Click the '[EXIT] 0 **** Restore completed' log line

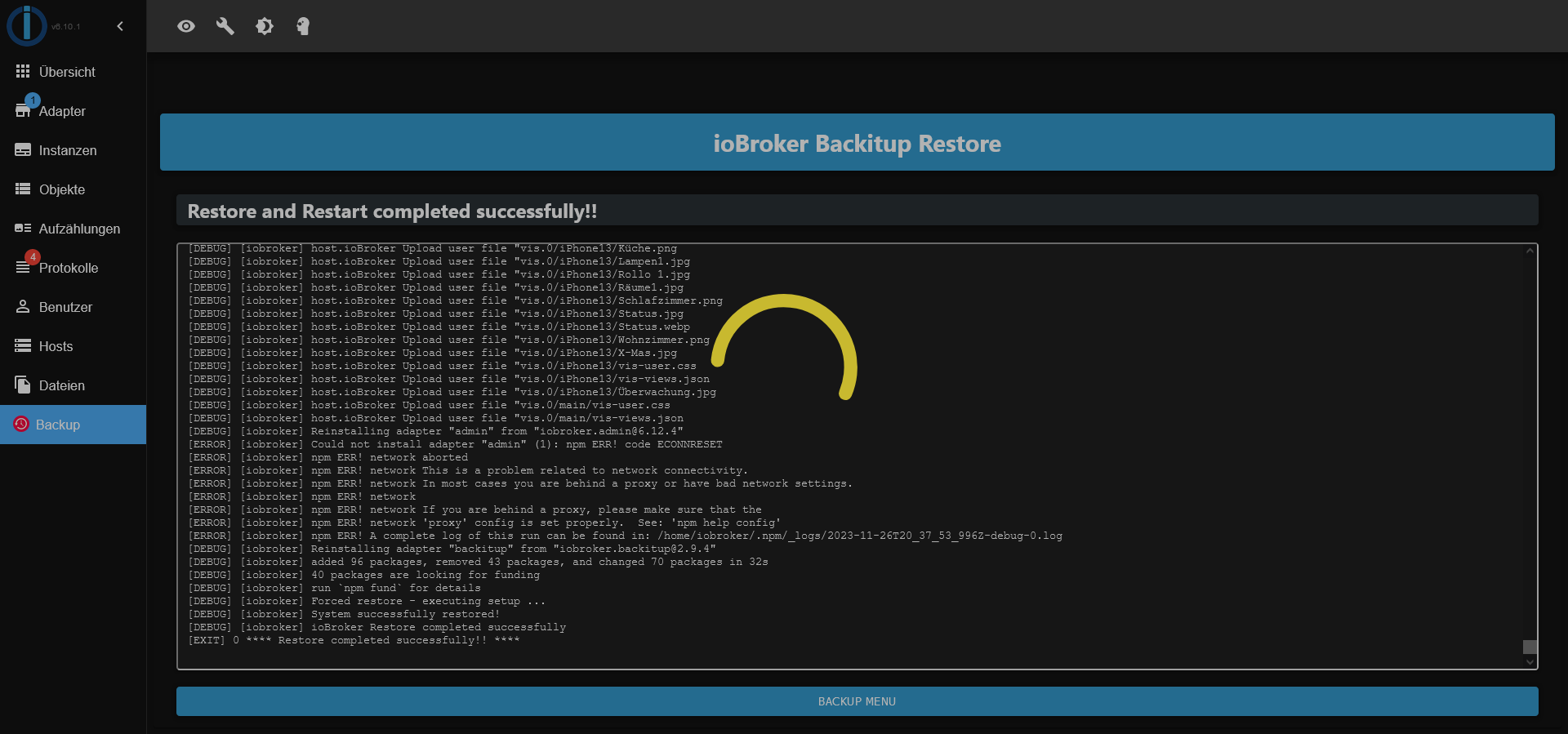click(x=354, y=640)
